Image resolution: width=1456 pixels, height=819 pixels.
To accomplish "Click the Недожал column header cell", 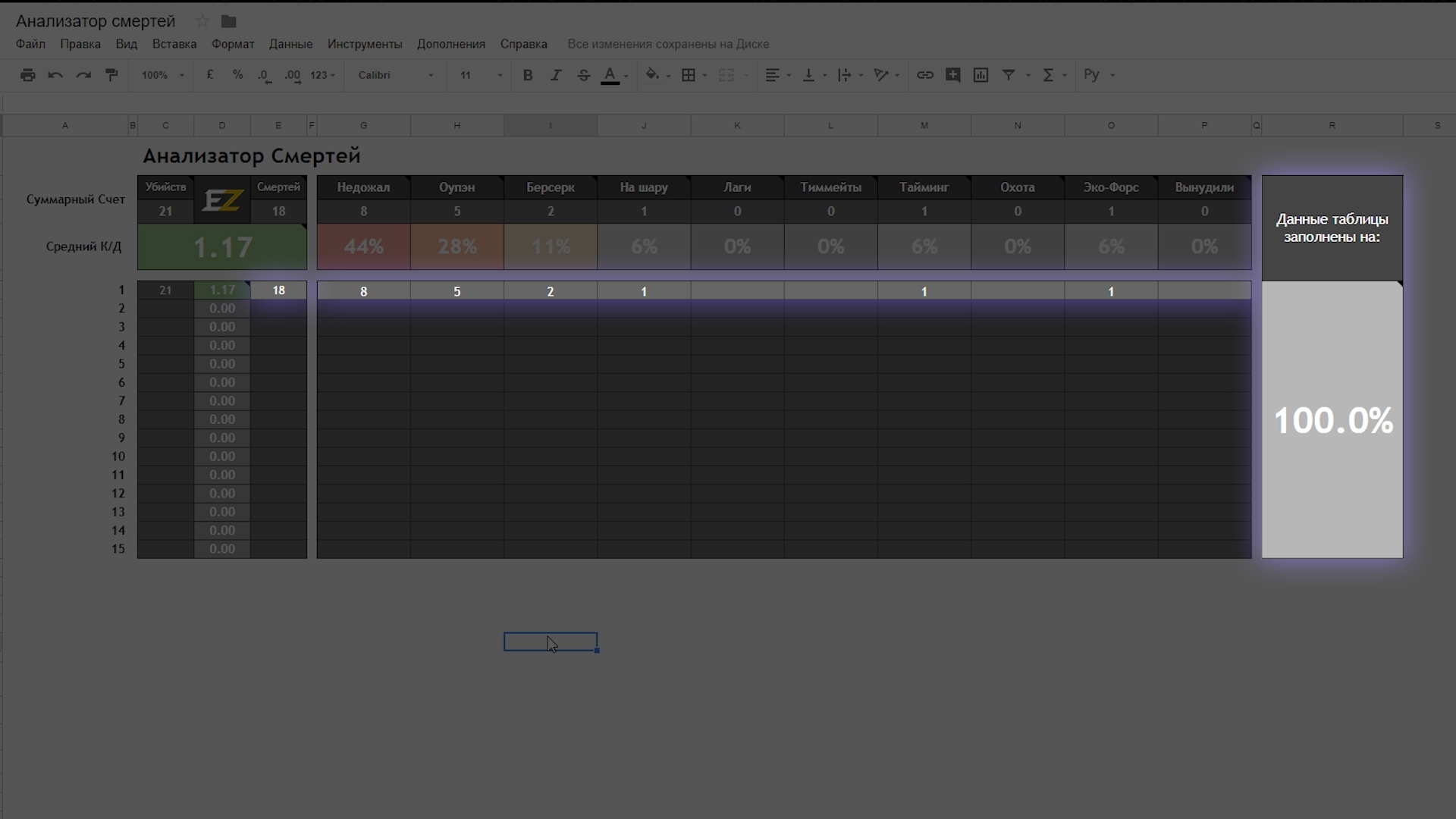I will 364,187.
